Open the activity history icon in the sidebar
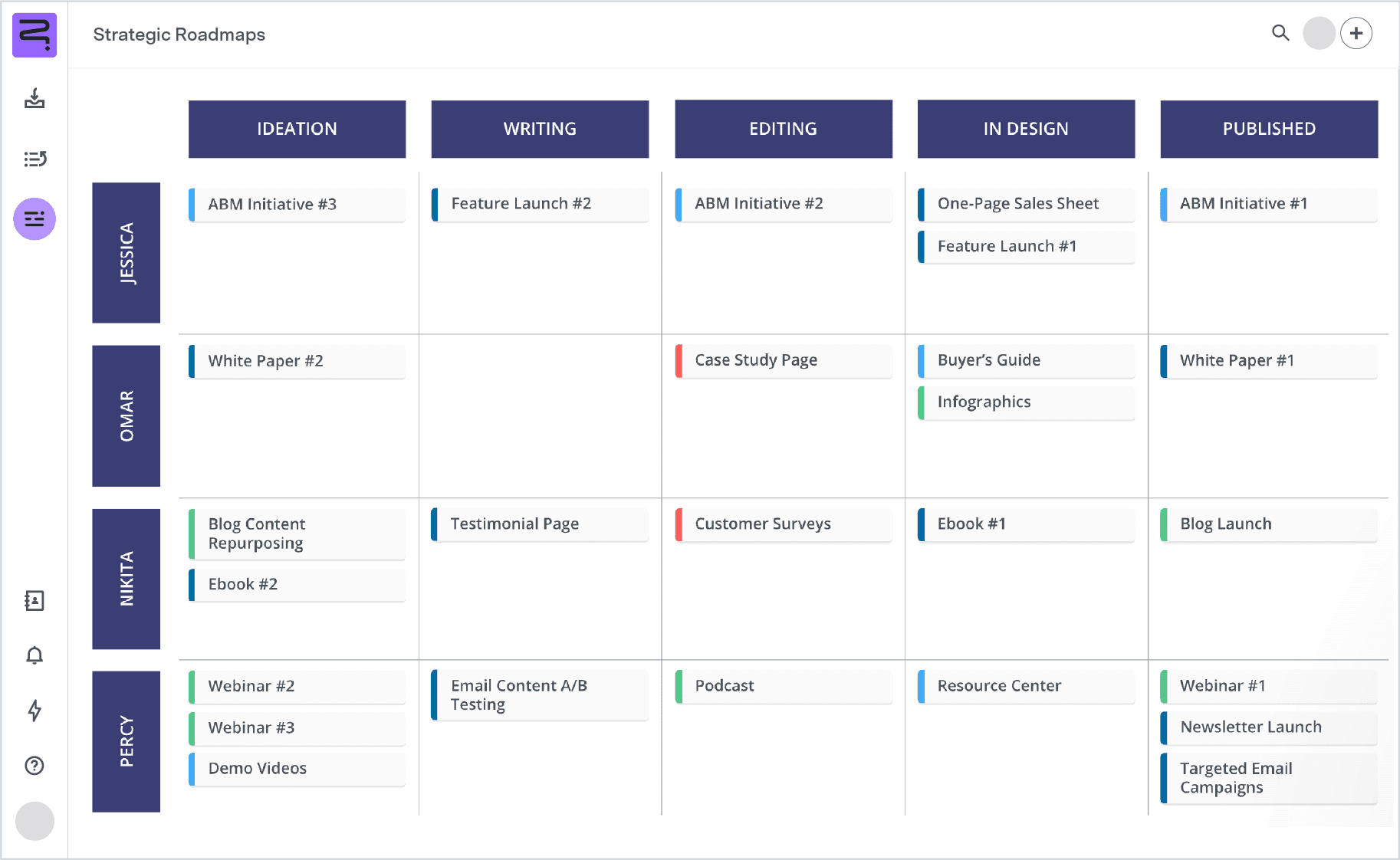1400x860 pixels. [35, 159]
